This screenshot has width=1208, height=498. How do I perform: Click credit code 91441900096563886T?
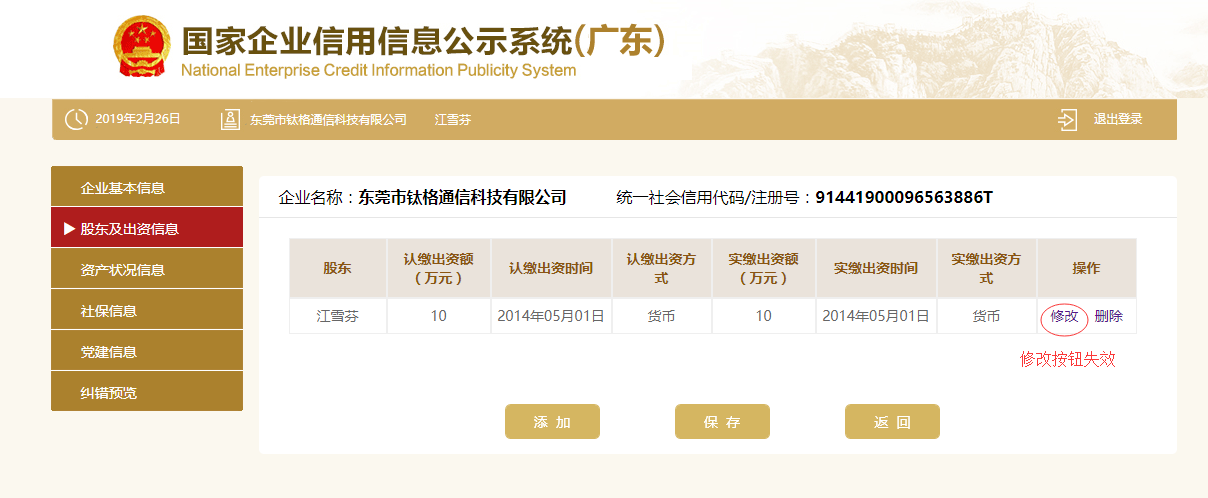(x=904, y=197)
